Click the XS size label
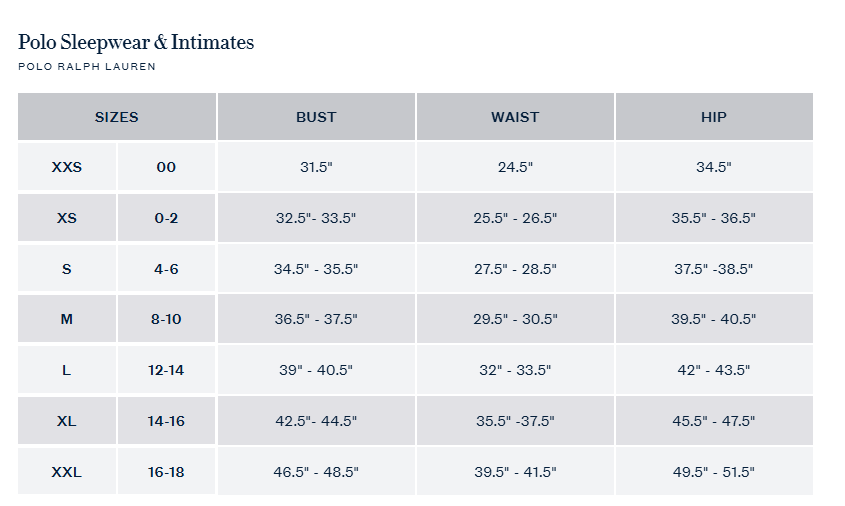The image size is (845, 506). 67,218
